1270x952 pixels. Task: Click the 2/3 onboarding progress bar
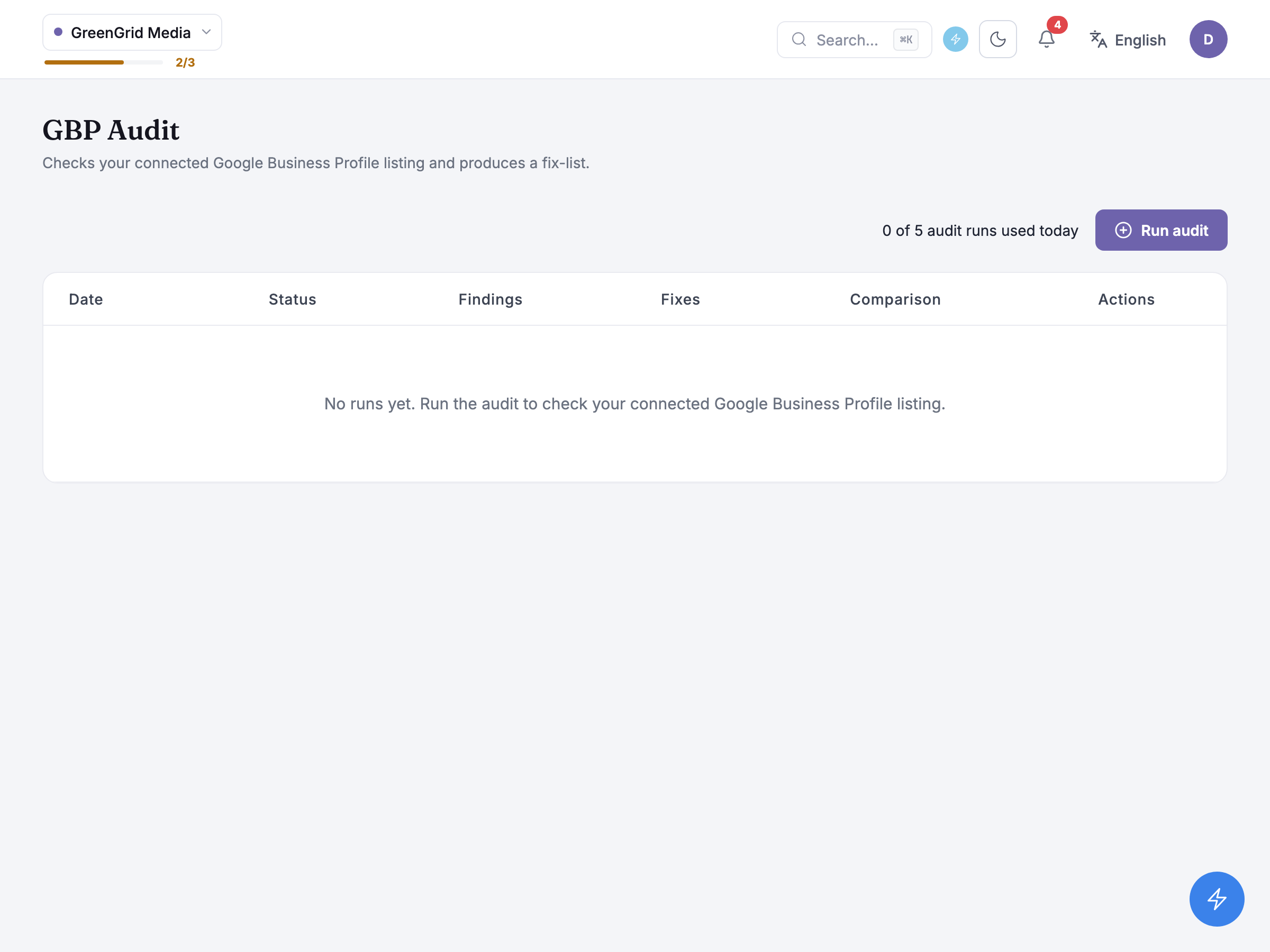(x=104, y=62)
